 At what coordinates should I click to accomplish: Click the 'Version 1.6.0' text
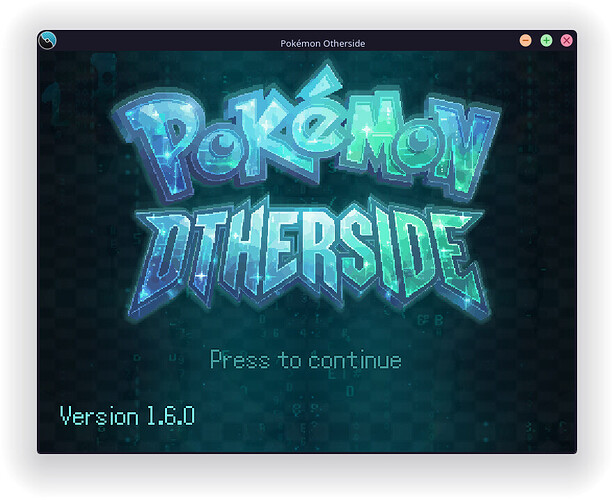point(127,416)
